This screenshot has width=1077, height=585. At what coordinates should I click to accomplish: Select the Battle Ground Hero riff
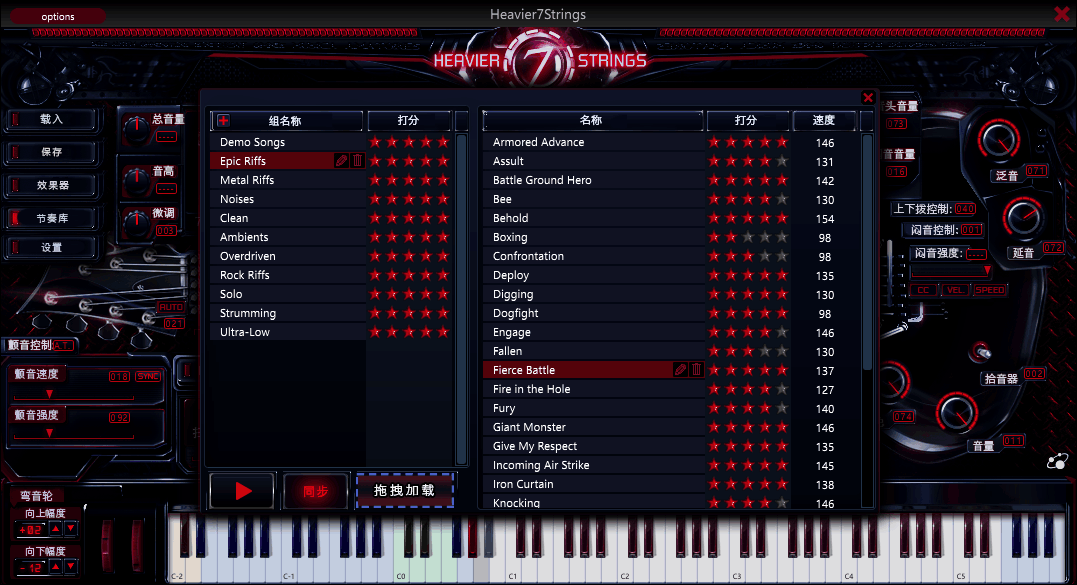click(594, 180)
